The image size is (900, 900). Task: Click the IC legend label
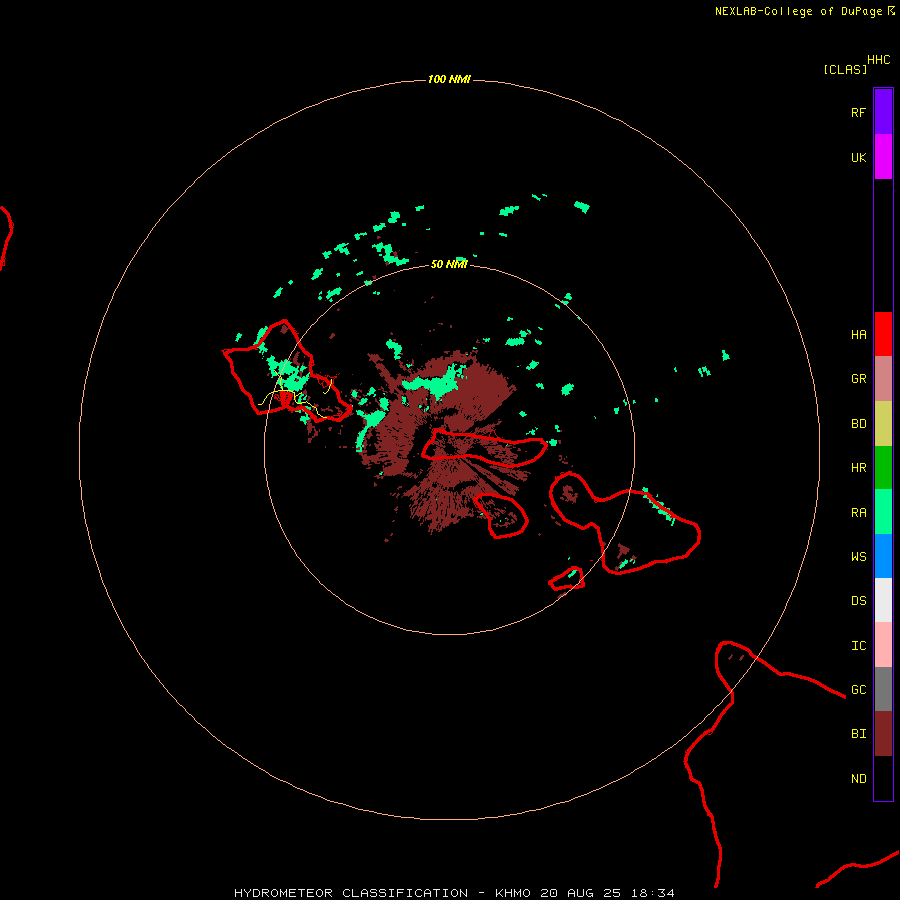(858, 646)
